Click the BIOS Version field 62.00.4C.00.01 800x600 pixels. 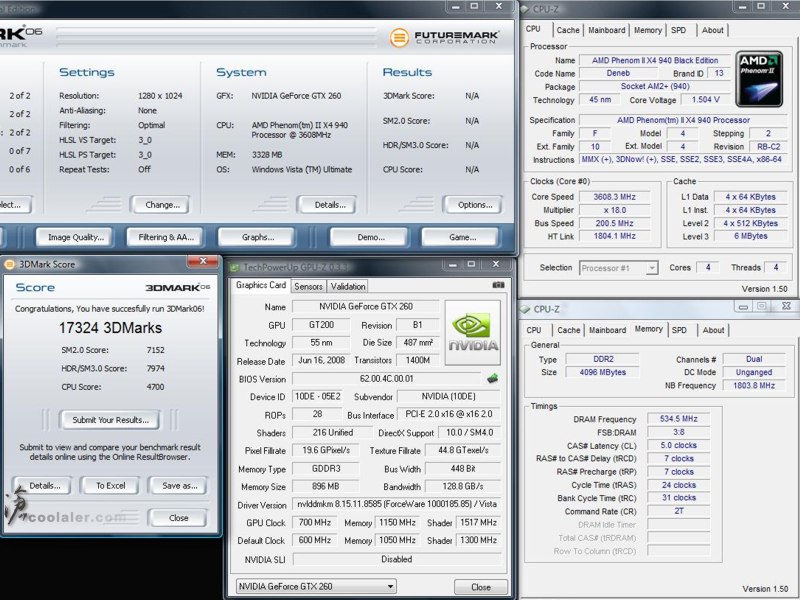coord(386,379)
